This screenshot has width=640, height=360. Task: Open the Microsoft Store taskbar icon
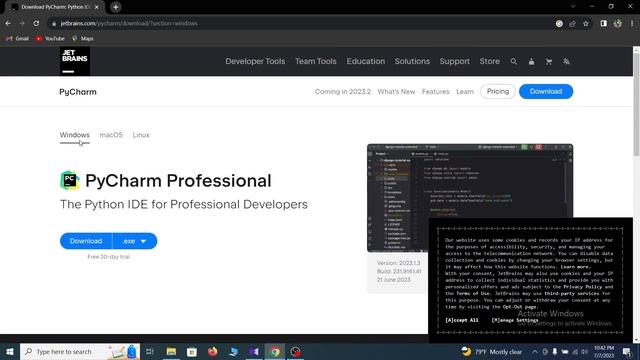(x=191, y=351)
